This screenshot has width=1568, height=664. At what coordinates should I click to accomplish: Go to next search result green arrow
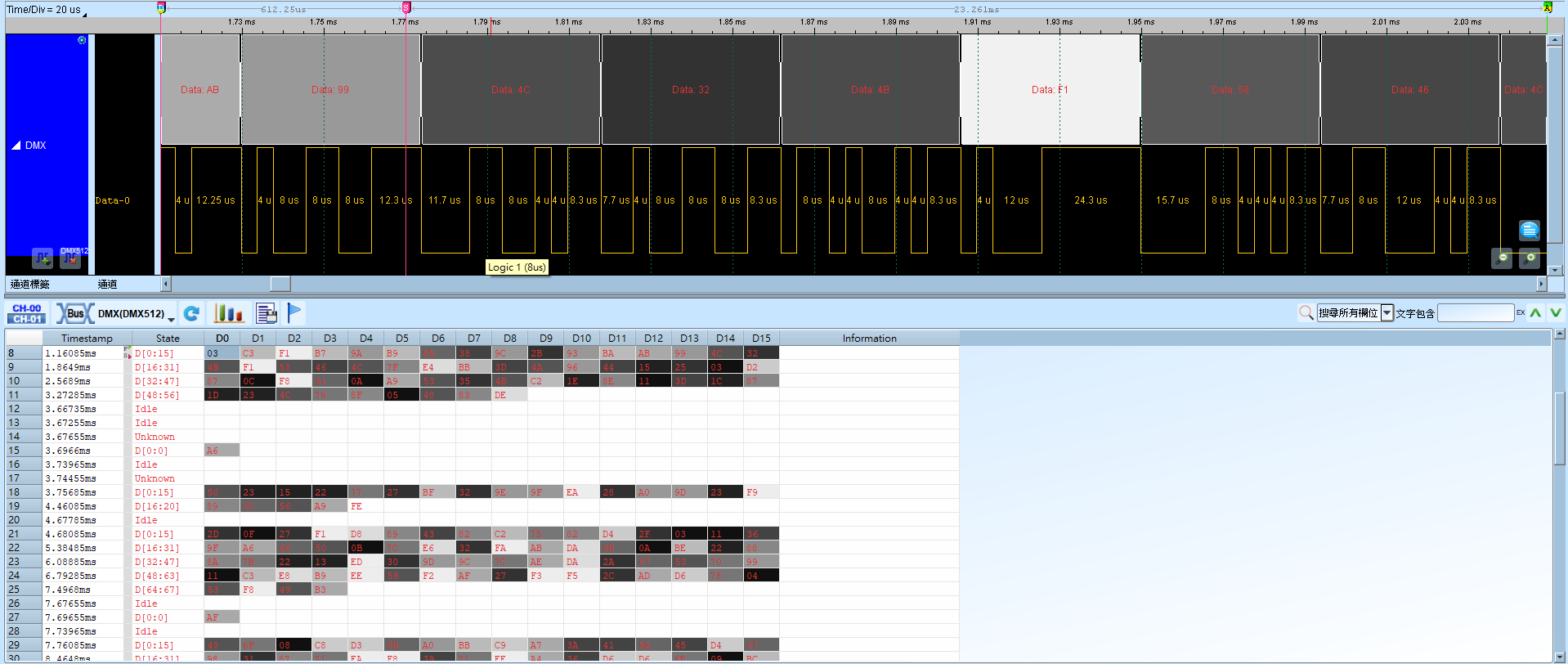[1556, 312]
